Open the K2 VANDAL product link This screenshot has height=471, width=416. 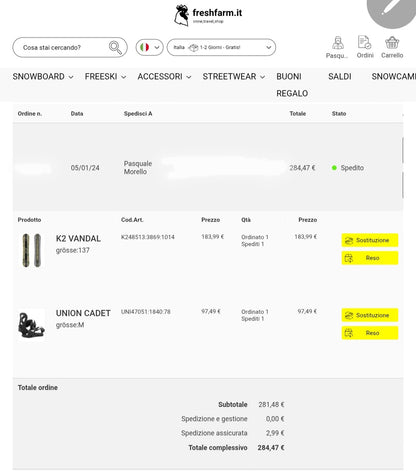(78, 239)
